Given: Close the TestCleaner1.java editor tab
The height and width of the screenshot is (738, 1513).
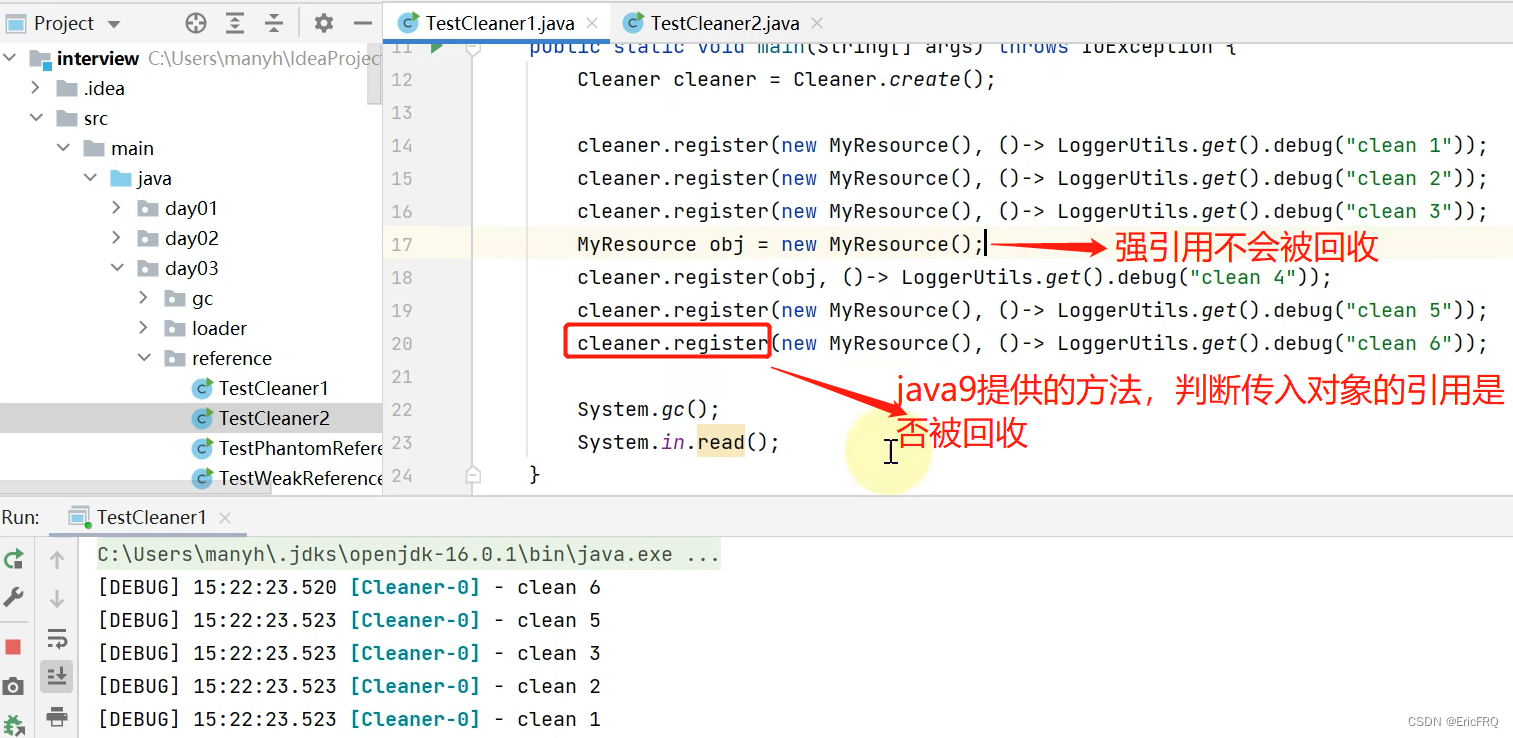Looking at the screenshot, I should 592,23.
